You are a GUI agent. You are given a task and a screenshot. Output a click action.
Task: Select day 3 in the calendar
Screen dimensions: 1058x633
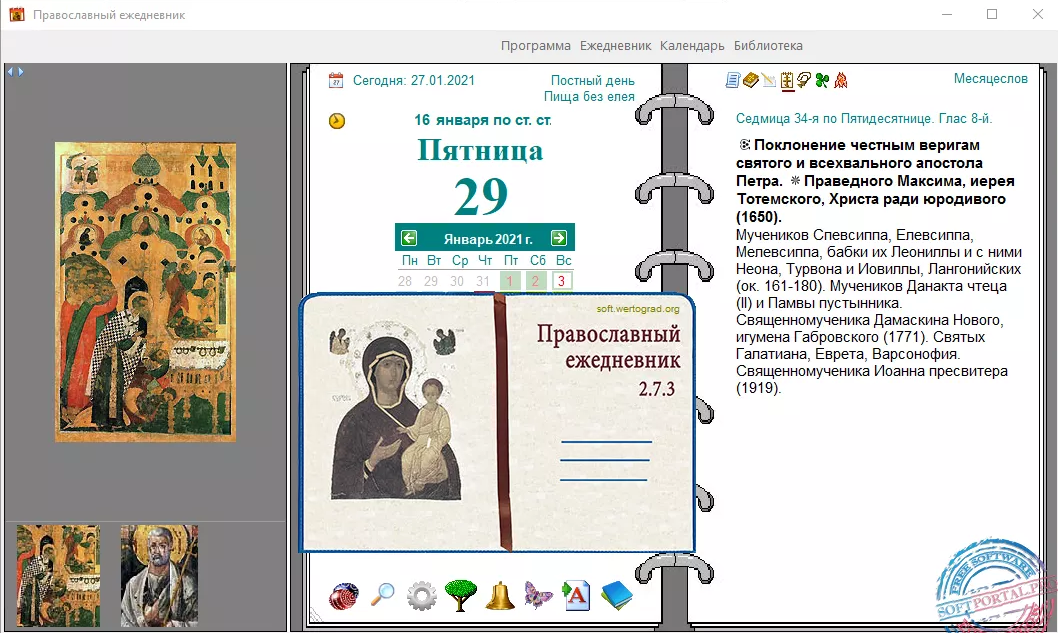tap(562, 281)
